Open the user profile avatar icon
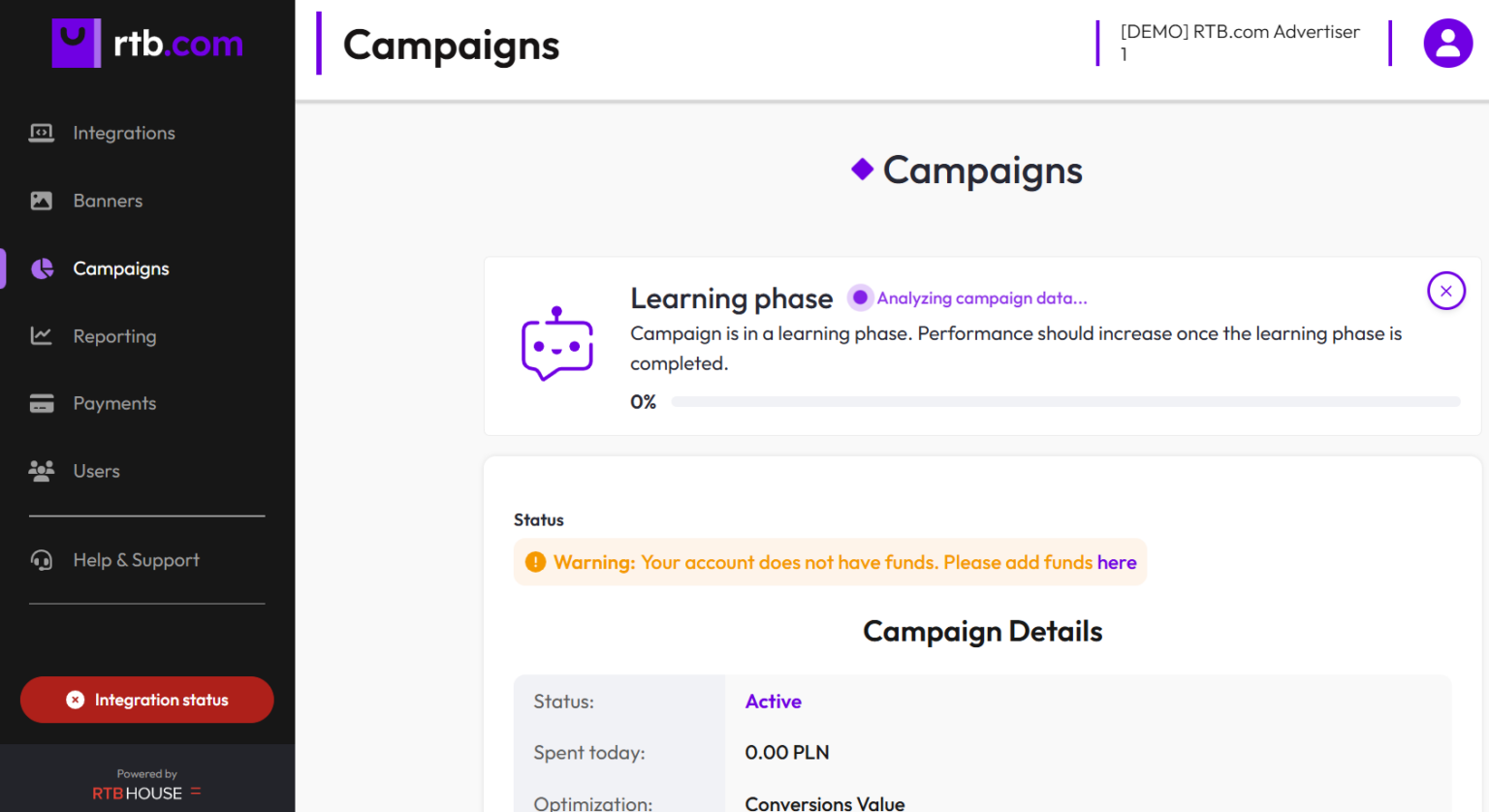The height and width of the screenshot is (812, 1489). tap(1447, 43)
